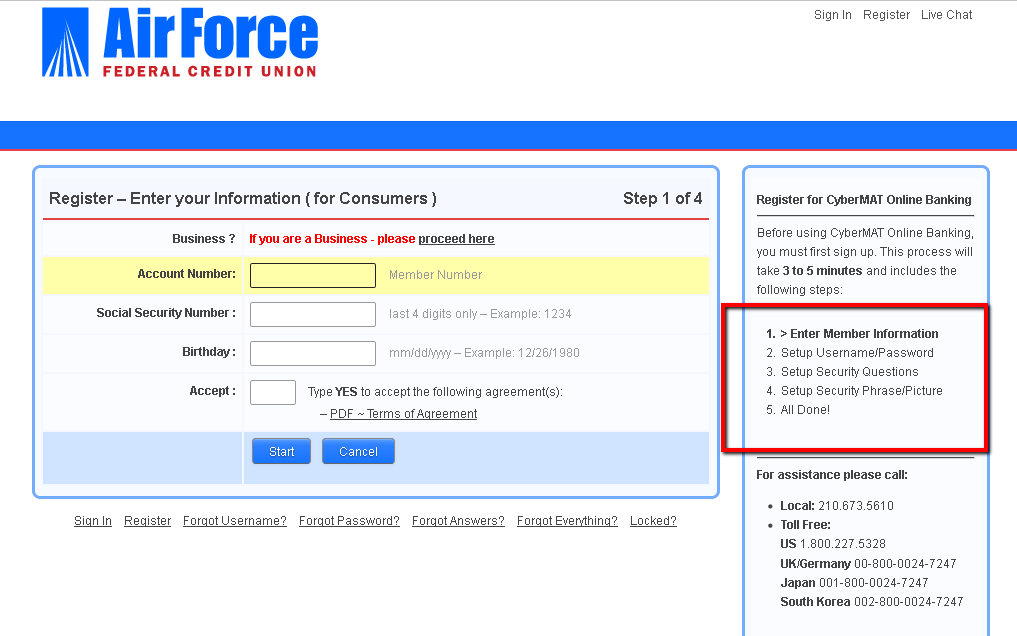Open the PDF Terms of Agreement

click(x=403, y=414)
